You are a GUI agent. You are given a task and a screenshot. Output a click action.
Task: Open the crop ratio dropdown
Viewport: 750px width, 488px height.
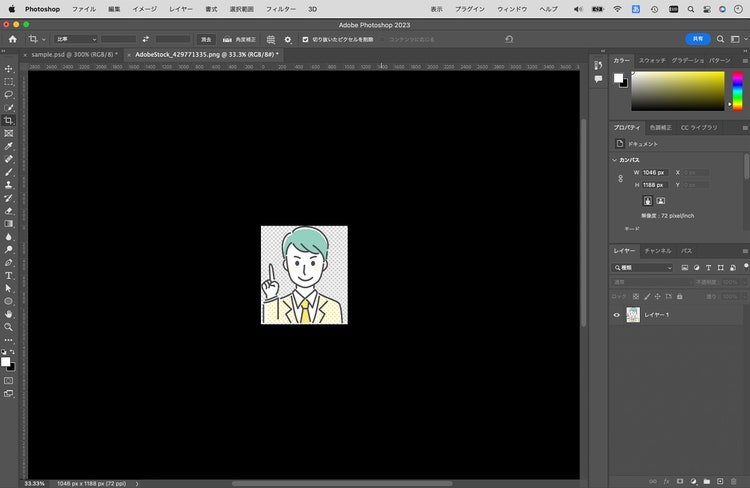[76, 39]
